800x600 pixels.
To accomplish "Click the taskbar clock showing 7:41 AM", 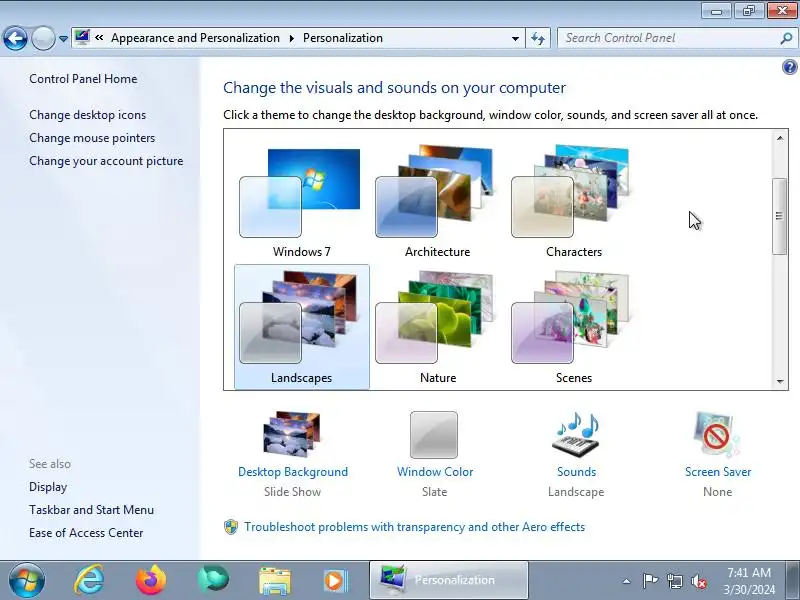I will [749, 581].
